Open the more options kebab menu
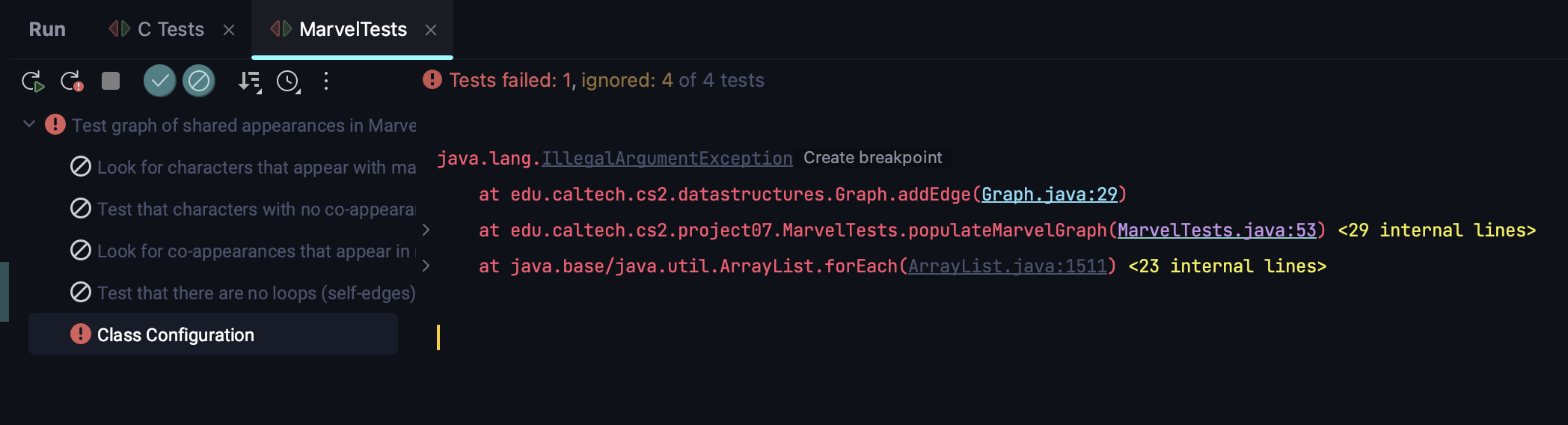Viewport: 1568px width, 425px height. 326,81
